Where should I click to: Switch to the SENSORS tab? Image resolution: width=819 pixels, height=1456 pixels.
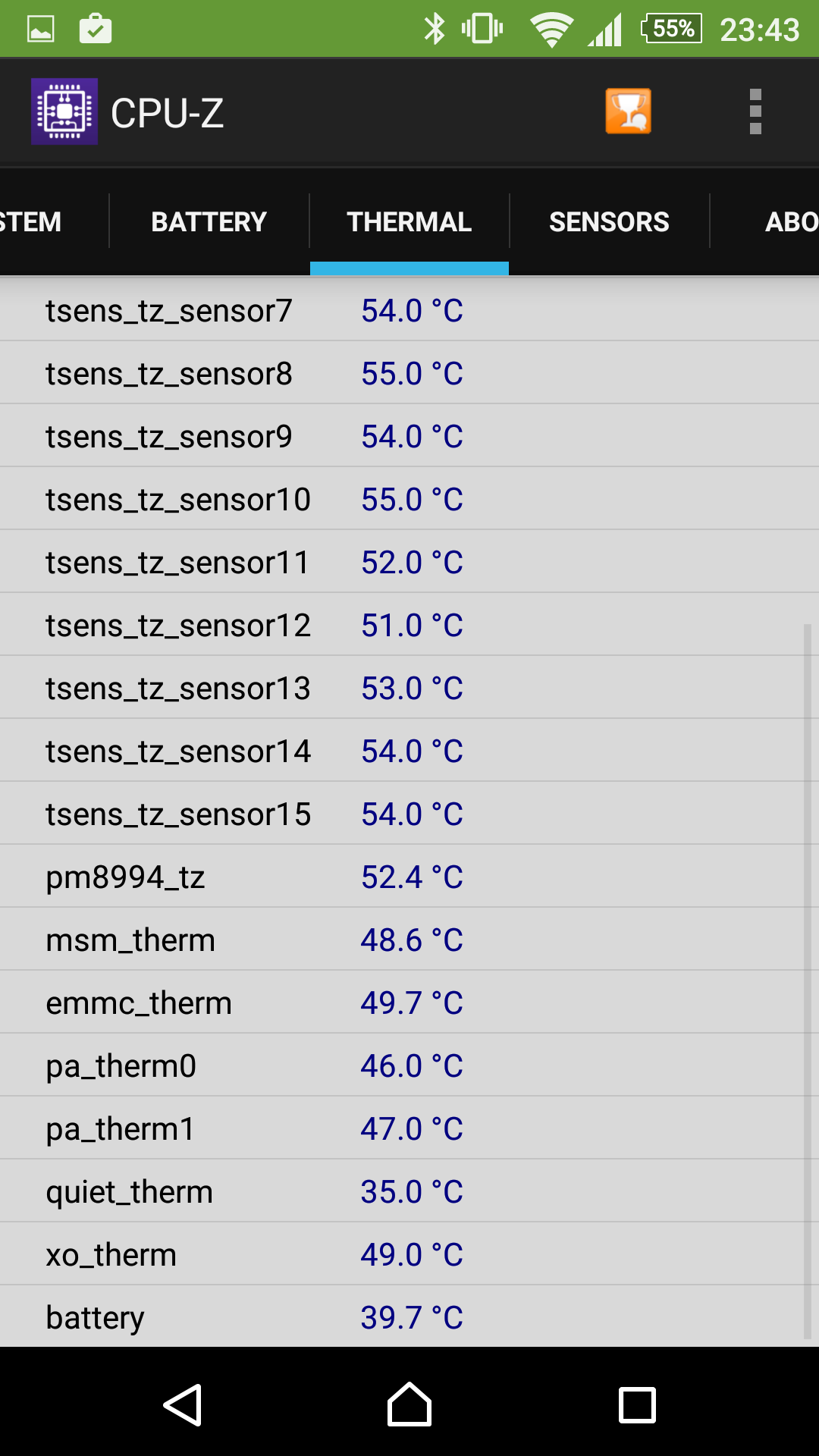tap(609, 221)
